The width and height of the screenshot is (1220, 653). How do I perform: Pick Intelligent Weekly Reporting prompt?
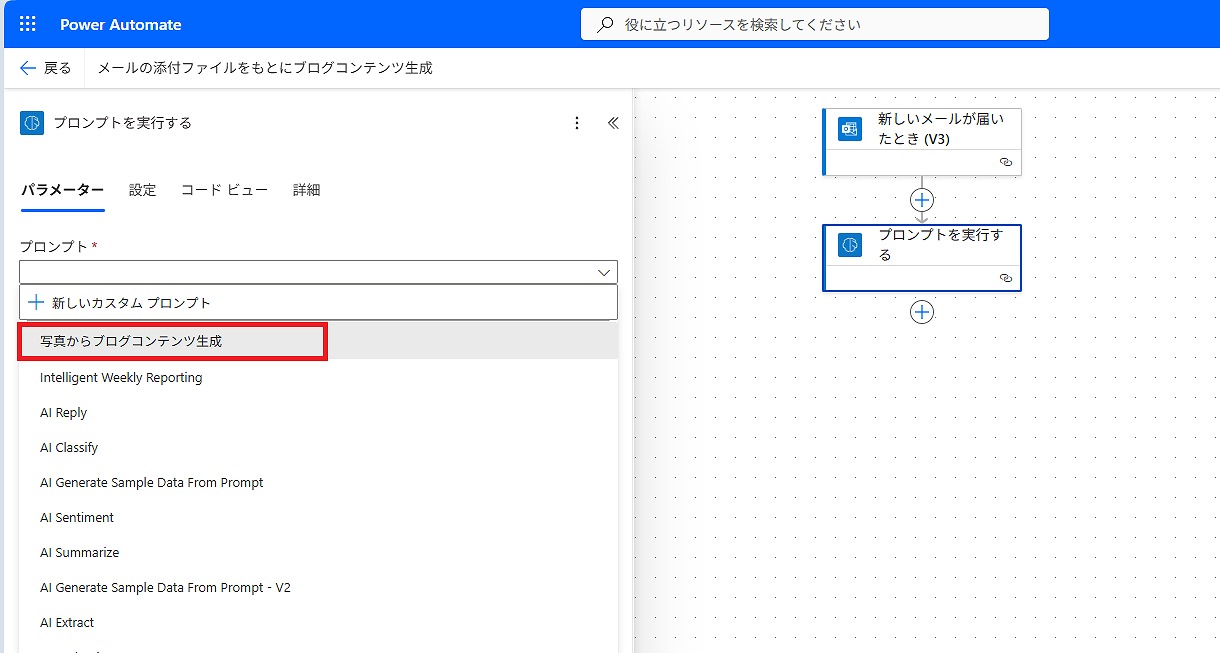tap(121, 377)
